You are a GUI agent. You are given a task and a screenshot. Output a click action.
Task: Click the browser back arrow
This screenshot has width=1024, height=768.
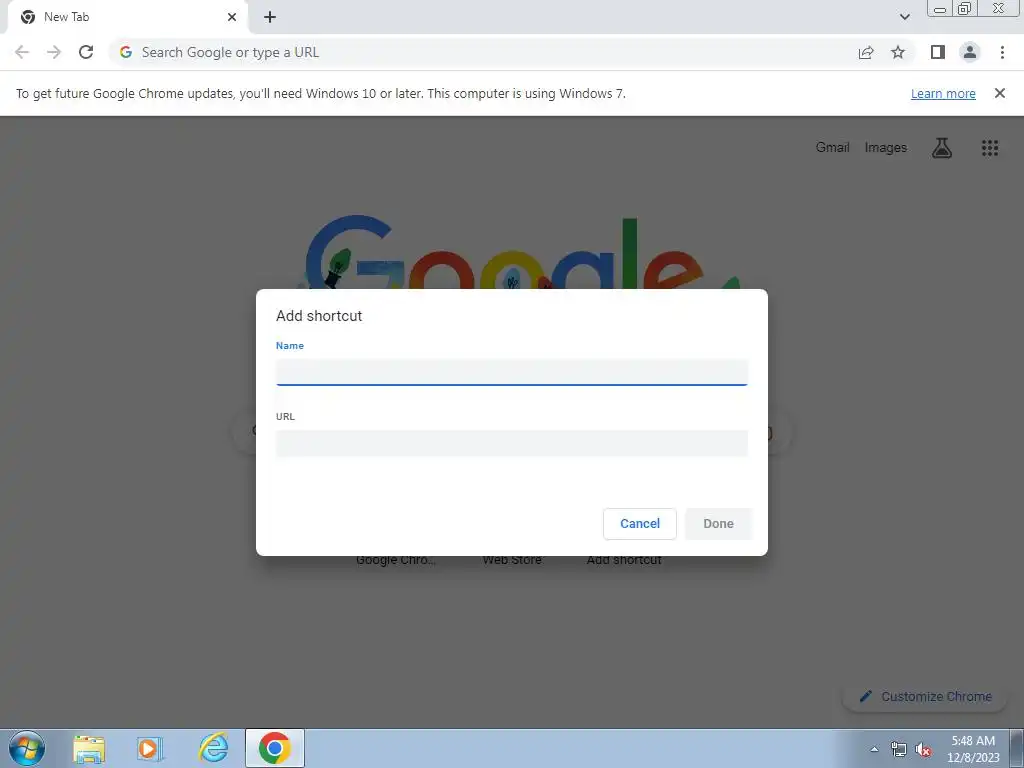click(x=22, y=52)
